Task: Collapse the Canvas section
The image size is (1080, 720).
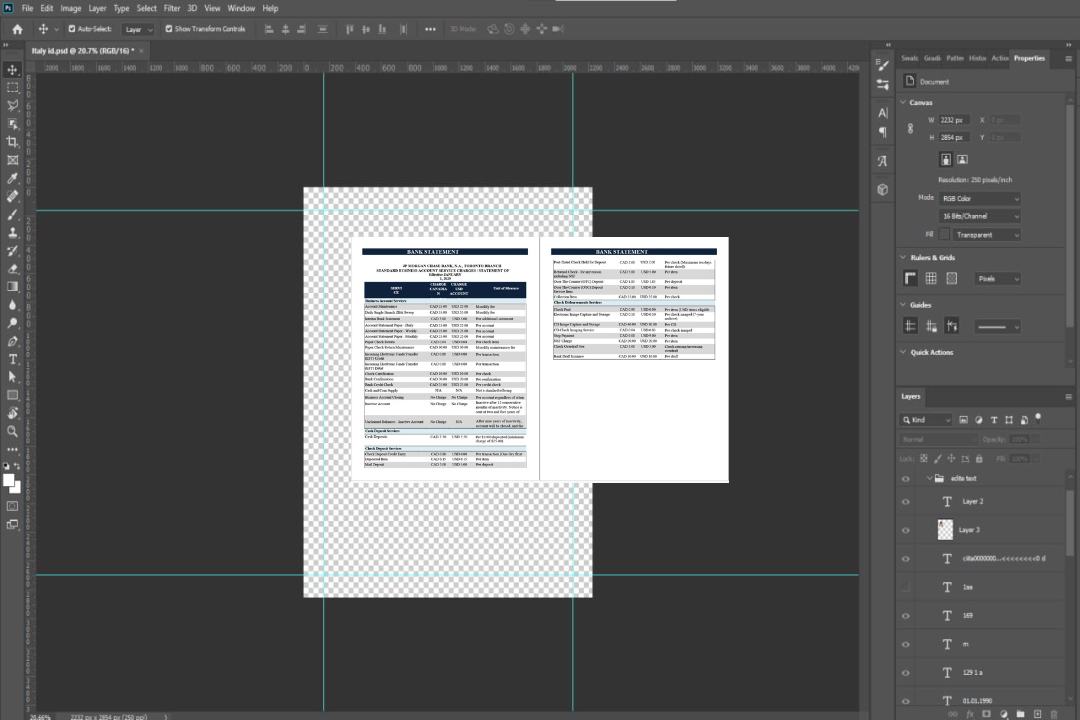Action: pyautogui.click(x=903, y=102)
